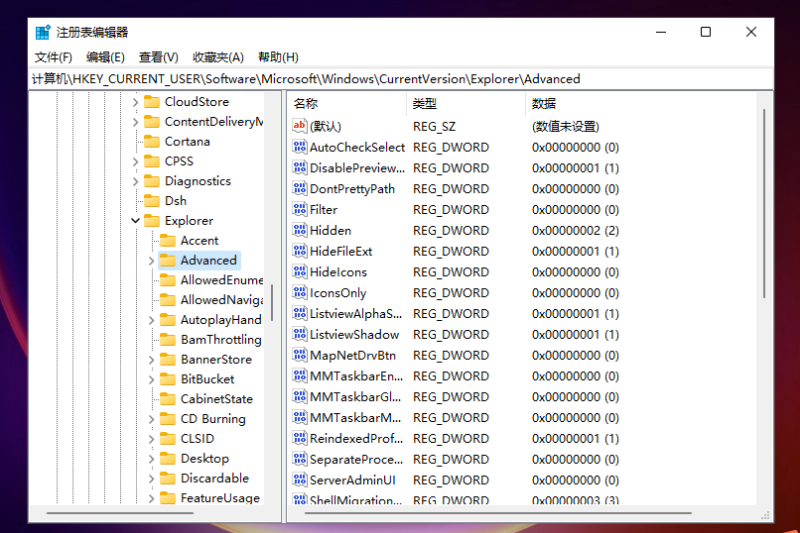The width and height of the screenshot is (800, 533).
Task: Click the DWORD icon beside IconsOnly
Action: (x=299, y=292)
